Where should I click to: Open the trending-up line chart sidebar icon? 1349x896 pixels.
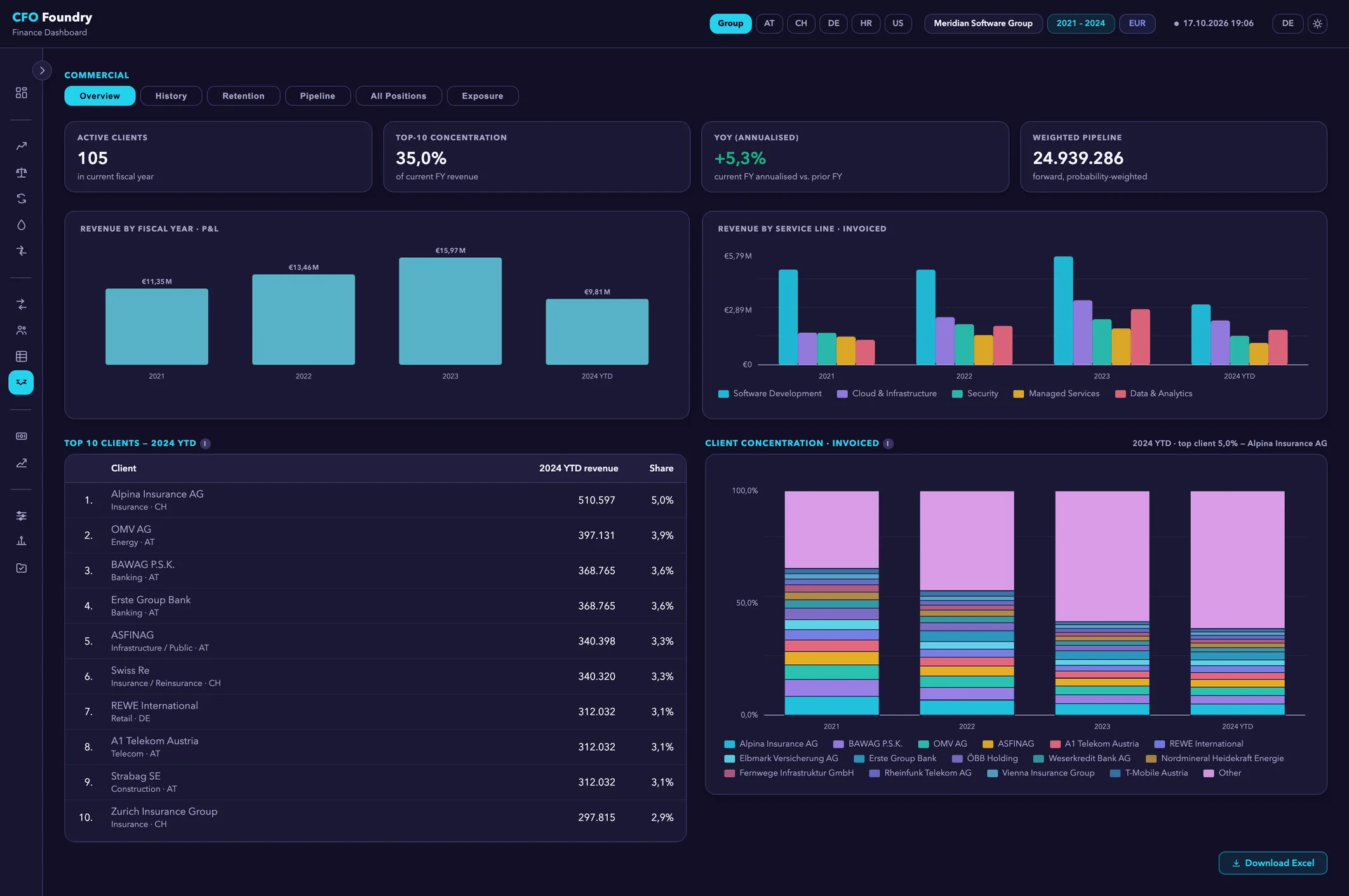[x=21, y=146]
